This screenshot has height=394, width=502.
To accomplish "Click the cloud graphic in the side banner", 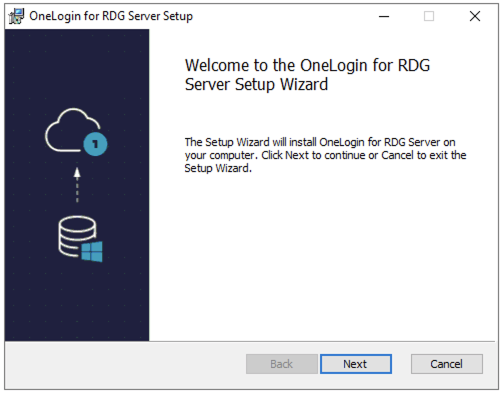I will (x=76, y=132).
